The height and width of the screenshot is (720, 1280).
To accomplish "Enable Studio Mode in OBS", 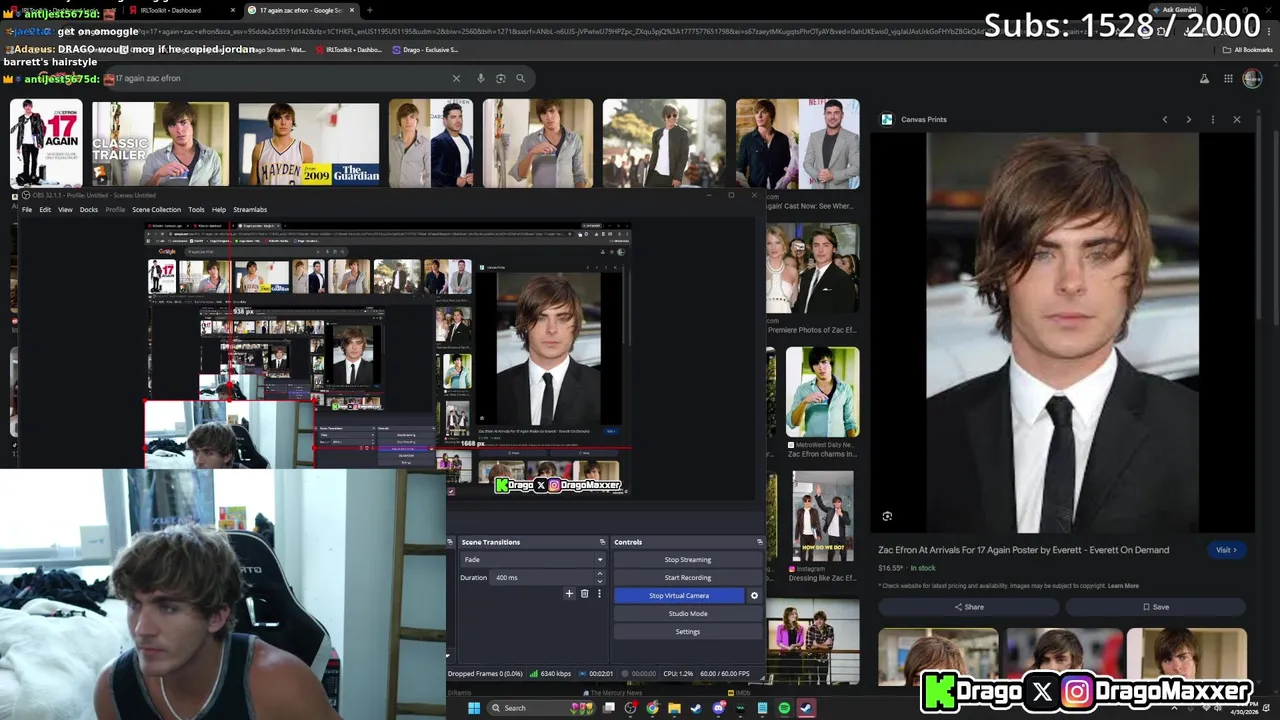I will click(688, 614).
